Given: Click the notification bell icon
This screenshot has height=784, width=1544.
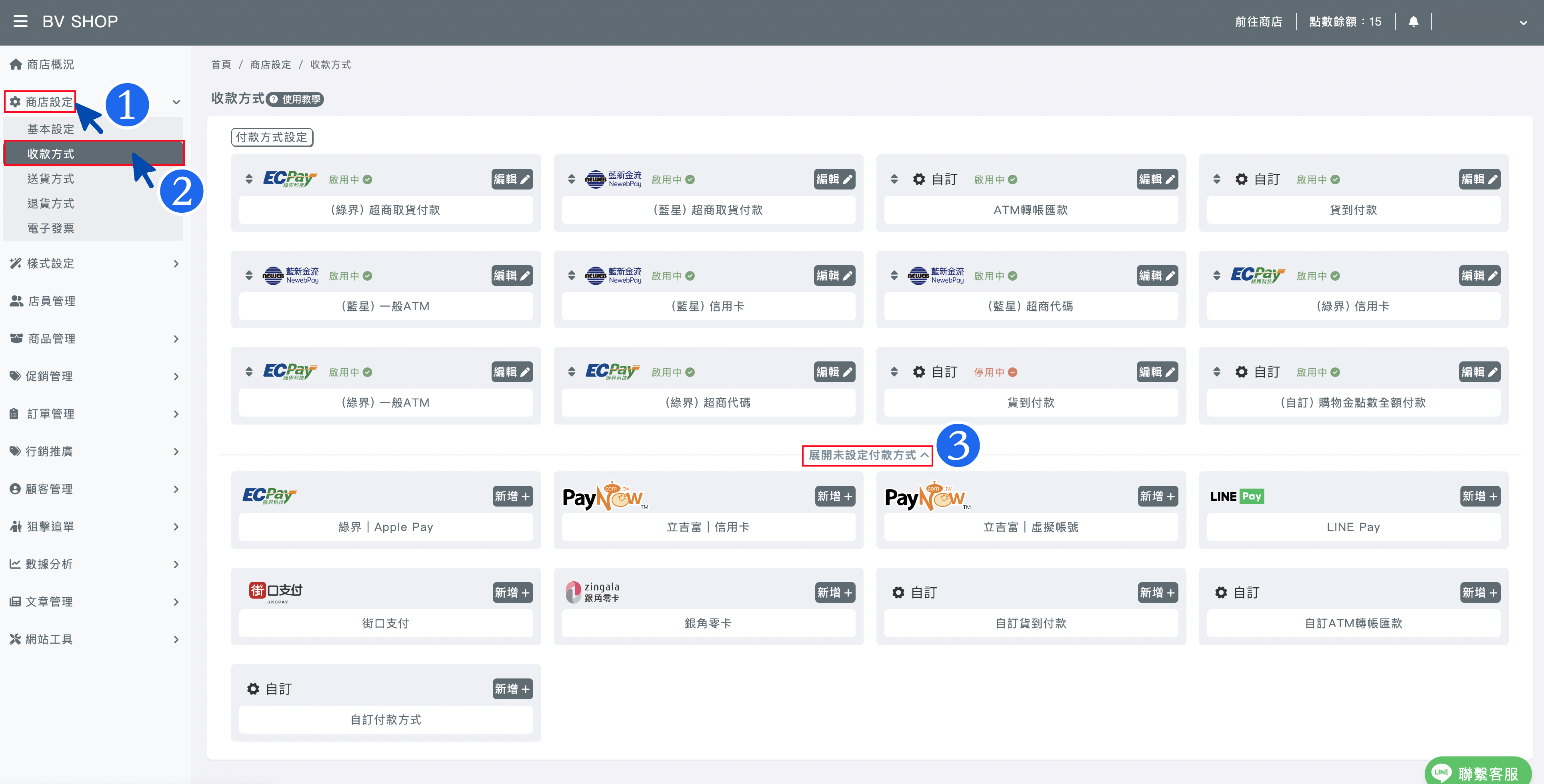Looking at the screenshot, I should (x=1413, y=22).
